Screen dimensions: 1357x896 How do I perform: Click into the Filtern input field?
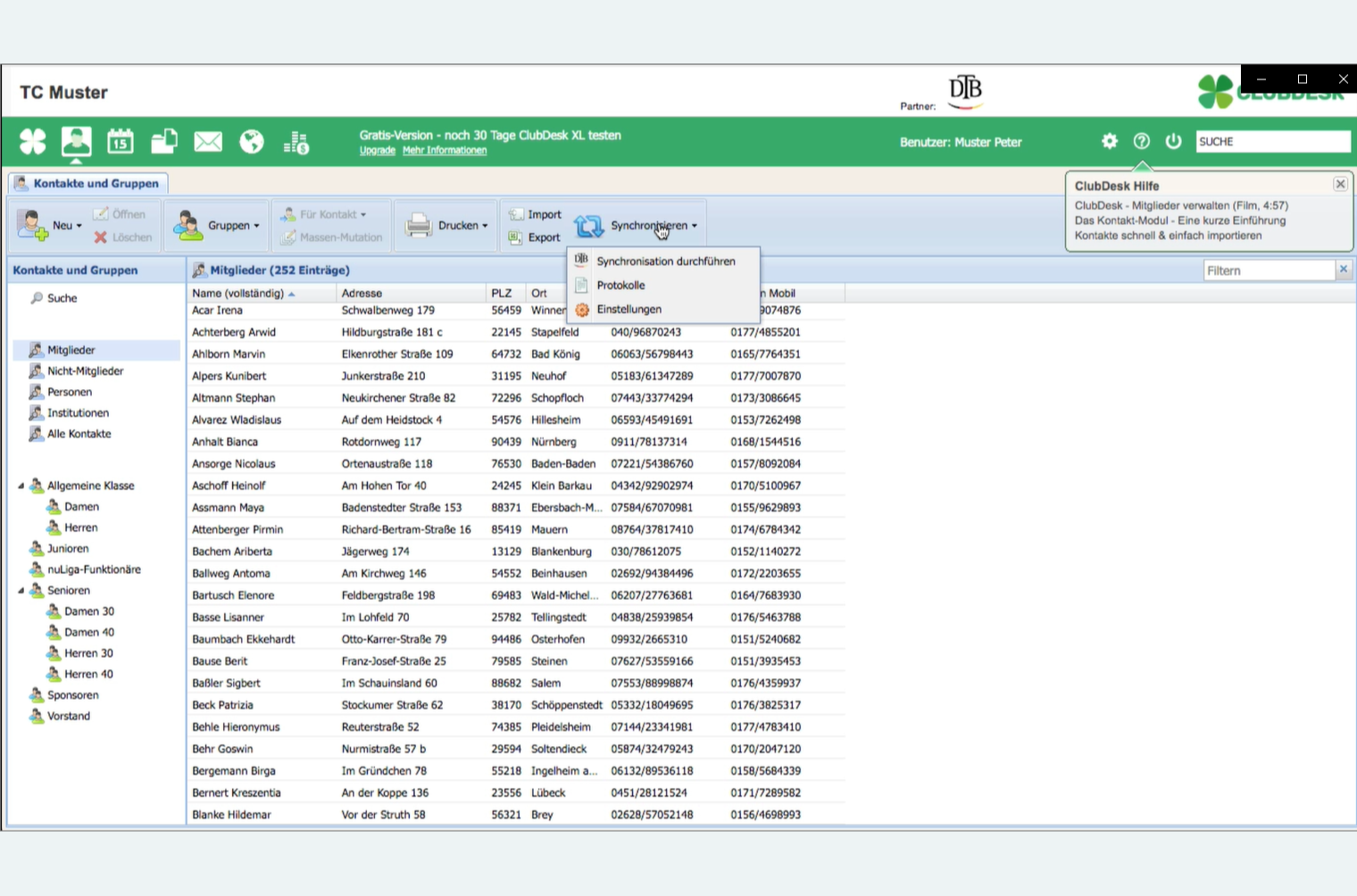tap(1268, 270)
